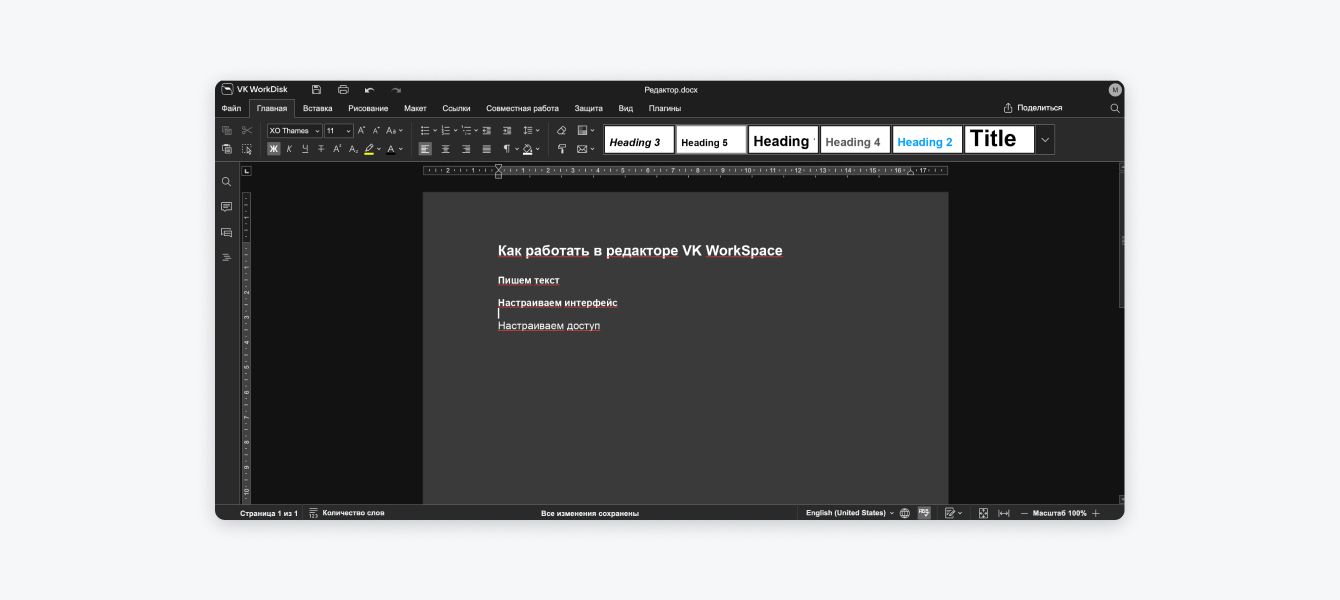This screenshot has height=600, width=1340.
Task: Switch to the Вставка tab
Action: 317,108
